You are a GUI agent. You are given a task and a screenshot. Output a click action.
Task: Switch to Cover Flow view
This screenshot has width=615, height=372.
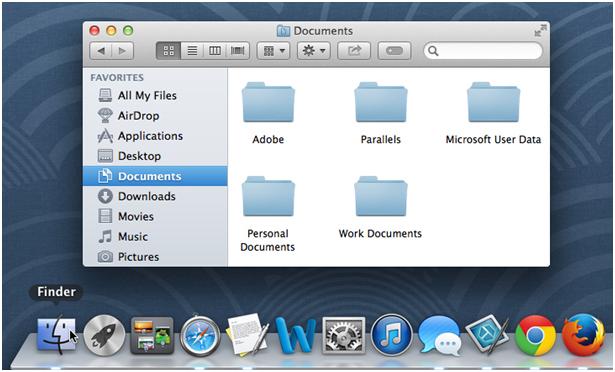(x=238, y=51)
